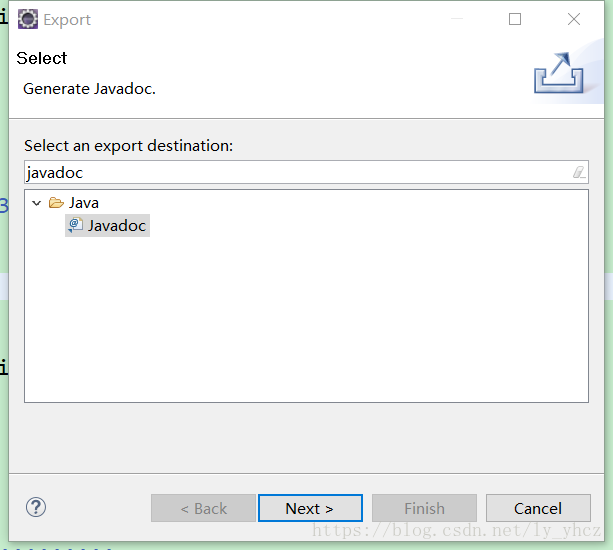The width and height of the screenshot is (613, 550).
Task: Click the Java folder icon
Action: (56, 203)
